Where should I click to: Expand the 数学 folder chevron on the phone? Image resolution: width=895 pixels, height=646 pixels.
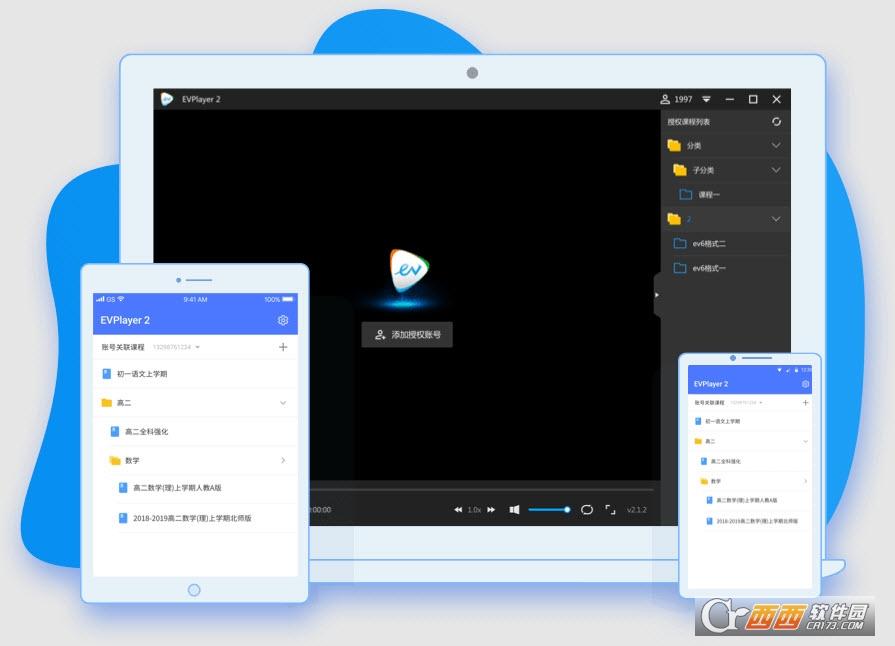[805, 481]
